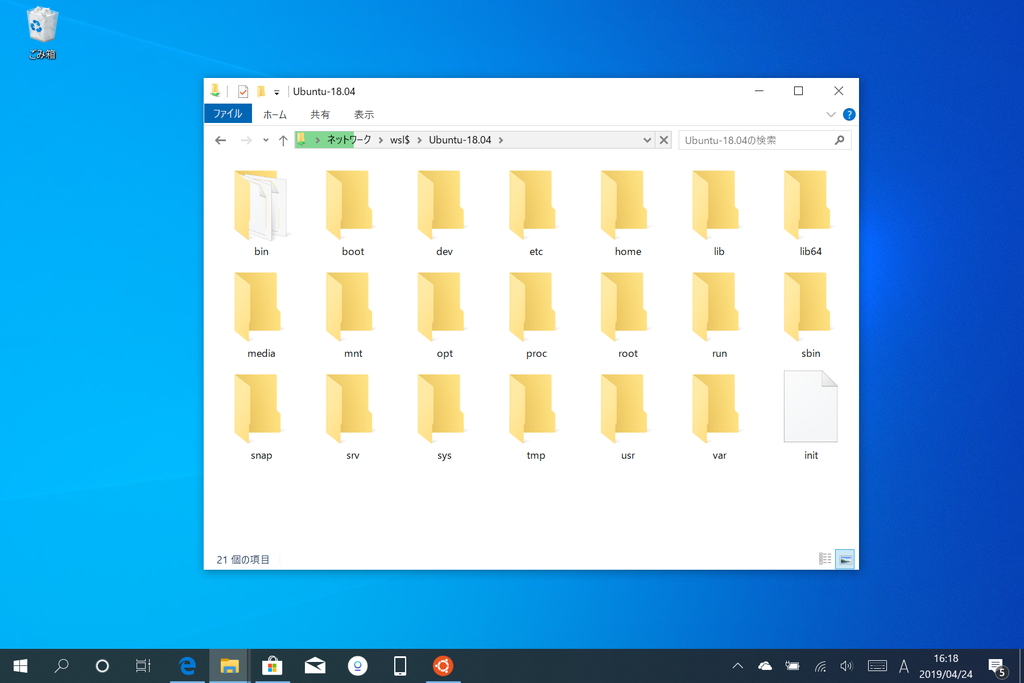Open the lib folder
This screenshot has height=683, width=1024.
[x=719, y=213]
